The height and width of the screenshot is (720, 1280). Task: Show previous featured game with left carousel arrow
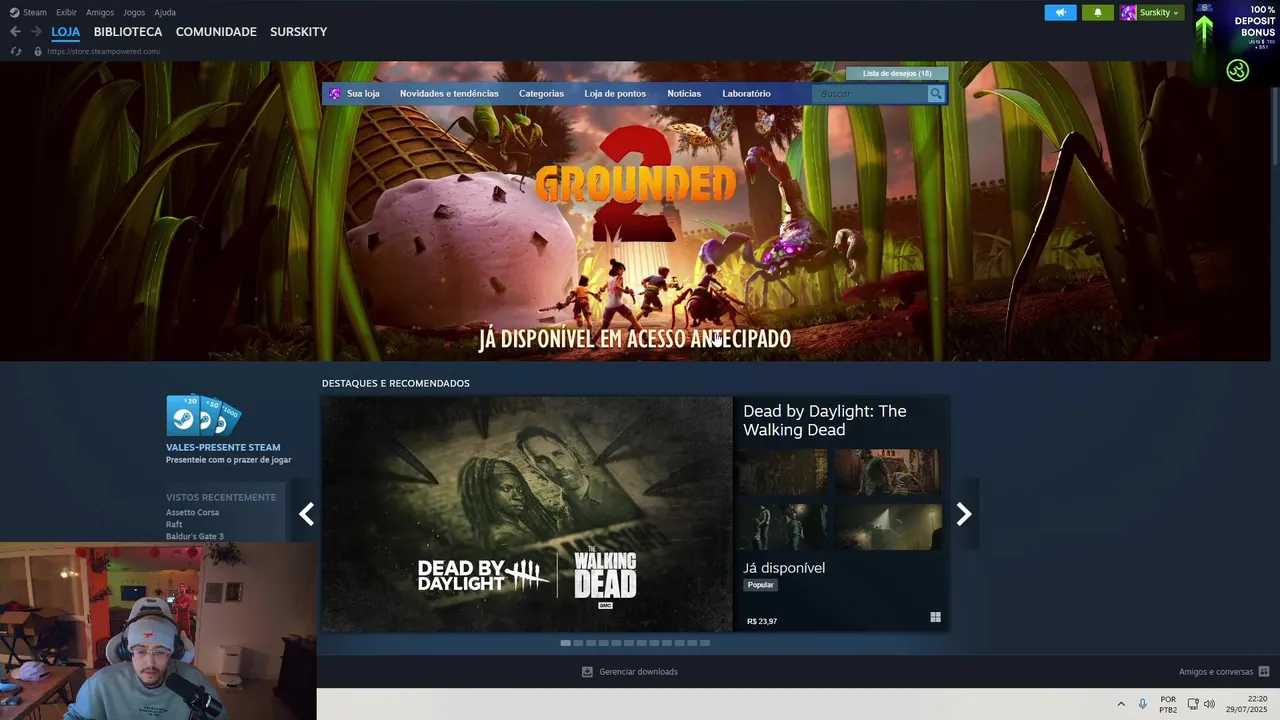(306, 514)
